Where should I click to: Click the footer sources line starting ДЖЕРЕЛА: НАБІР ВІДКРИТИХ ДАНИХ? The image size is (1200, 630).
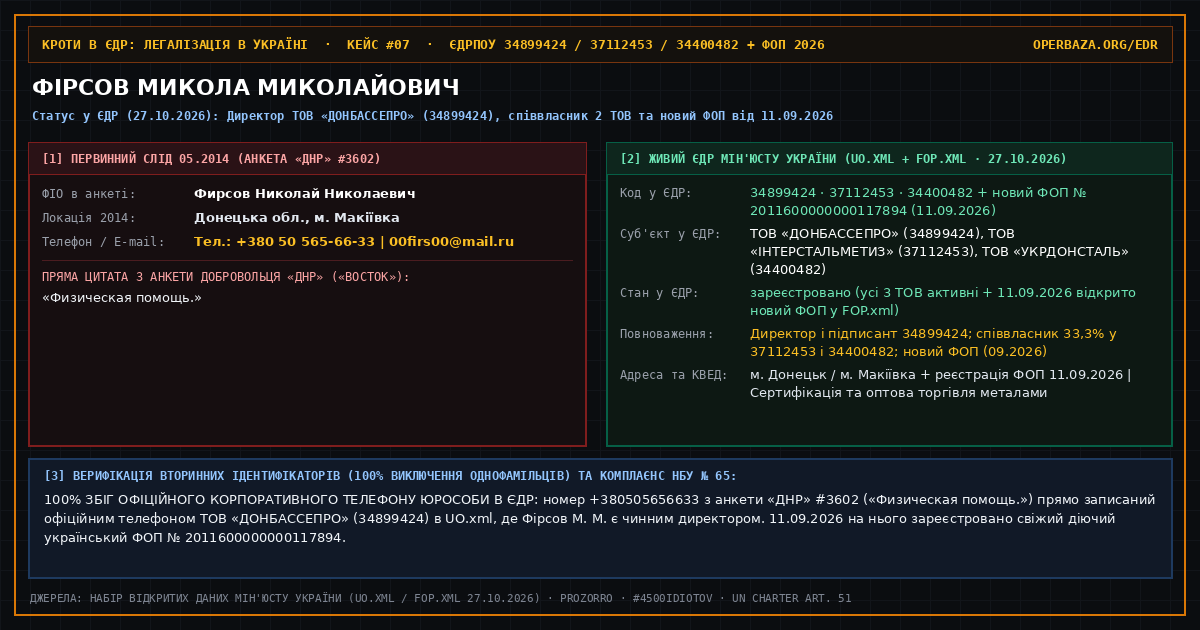[x=440, y=599]
